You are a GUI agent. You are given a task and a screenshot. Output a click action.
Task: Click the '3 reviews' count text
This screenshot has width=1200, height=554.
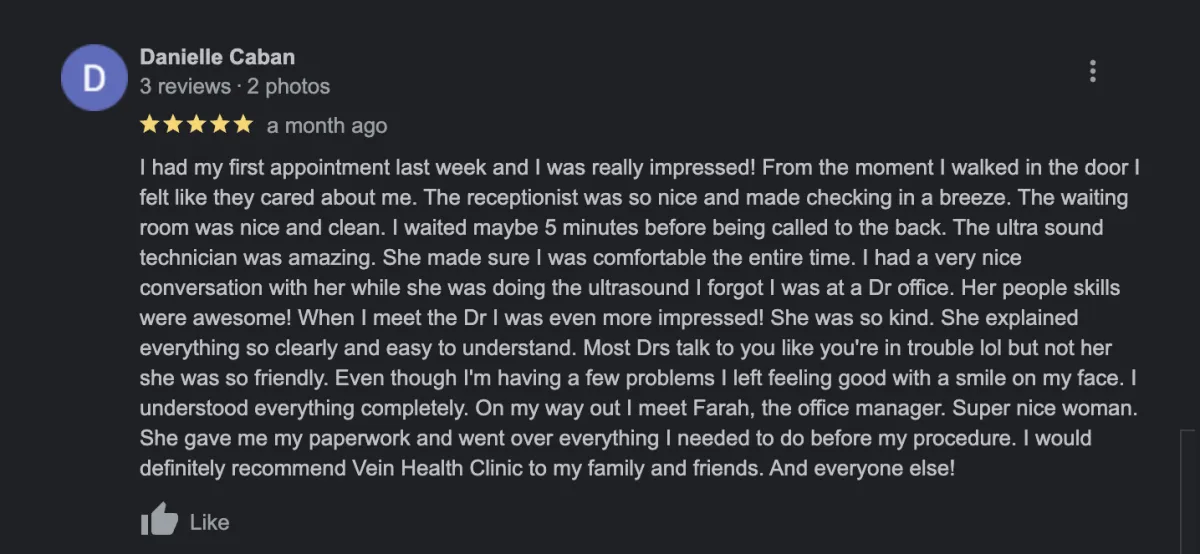point(184,87)
